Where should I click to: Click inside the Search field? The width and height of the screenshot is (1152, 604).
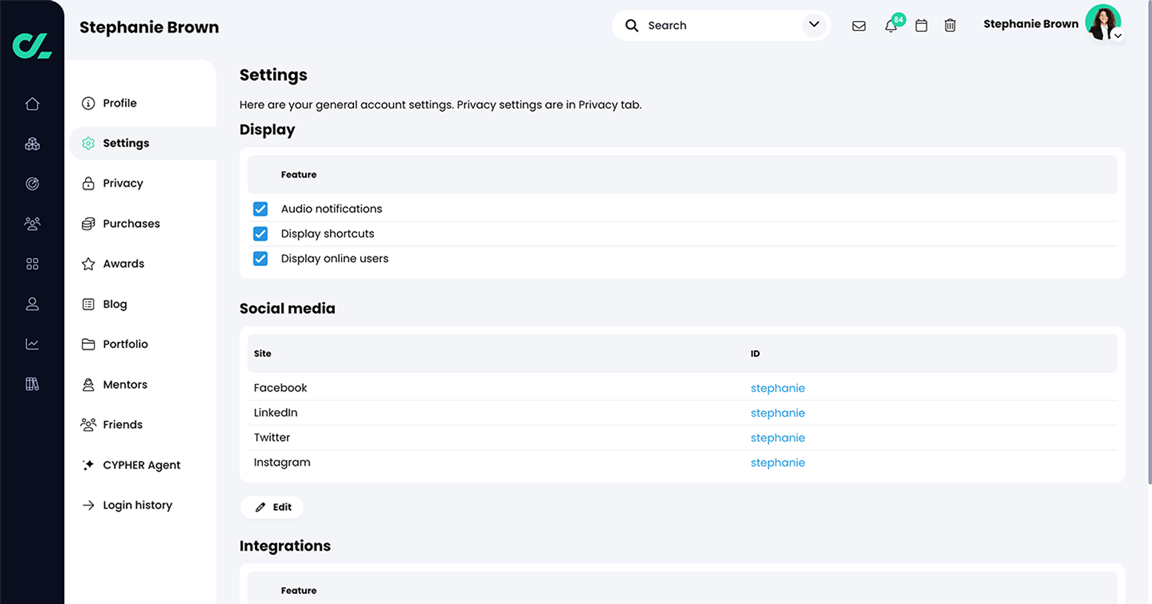coord(700,24)
